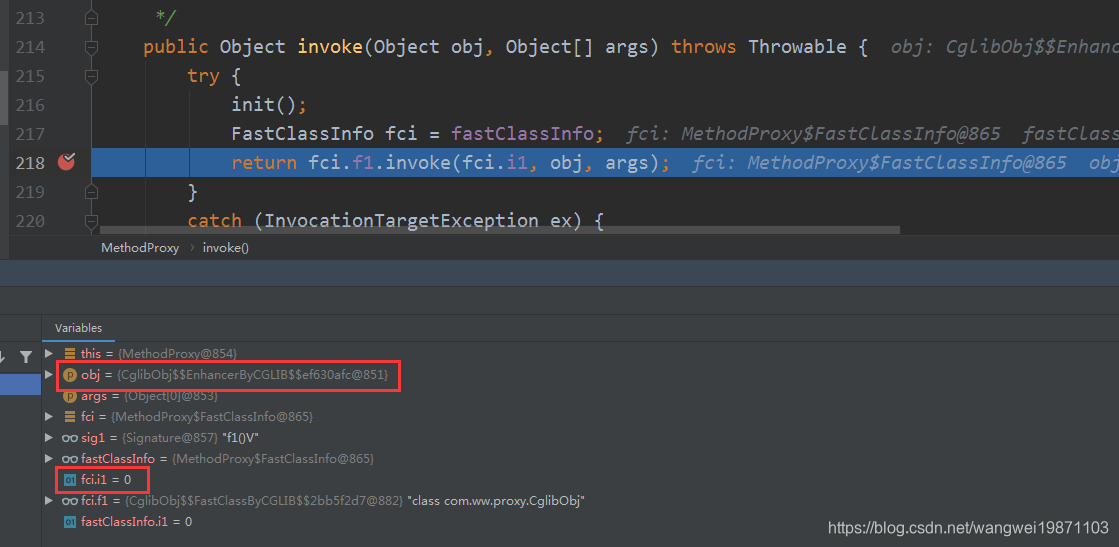Screen dimensions: 1119x547
Task: Select the Variables tab
Action: coord(79,328)
